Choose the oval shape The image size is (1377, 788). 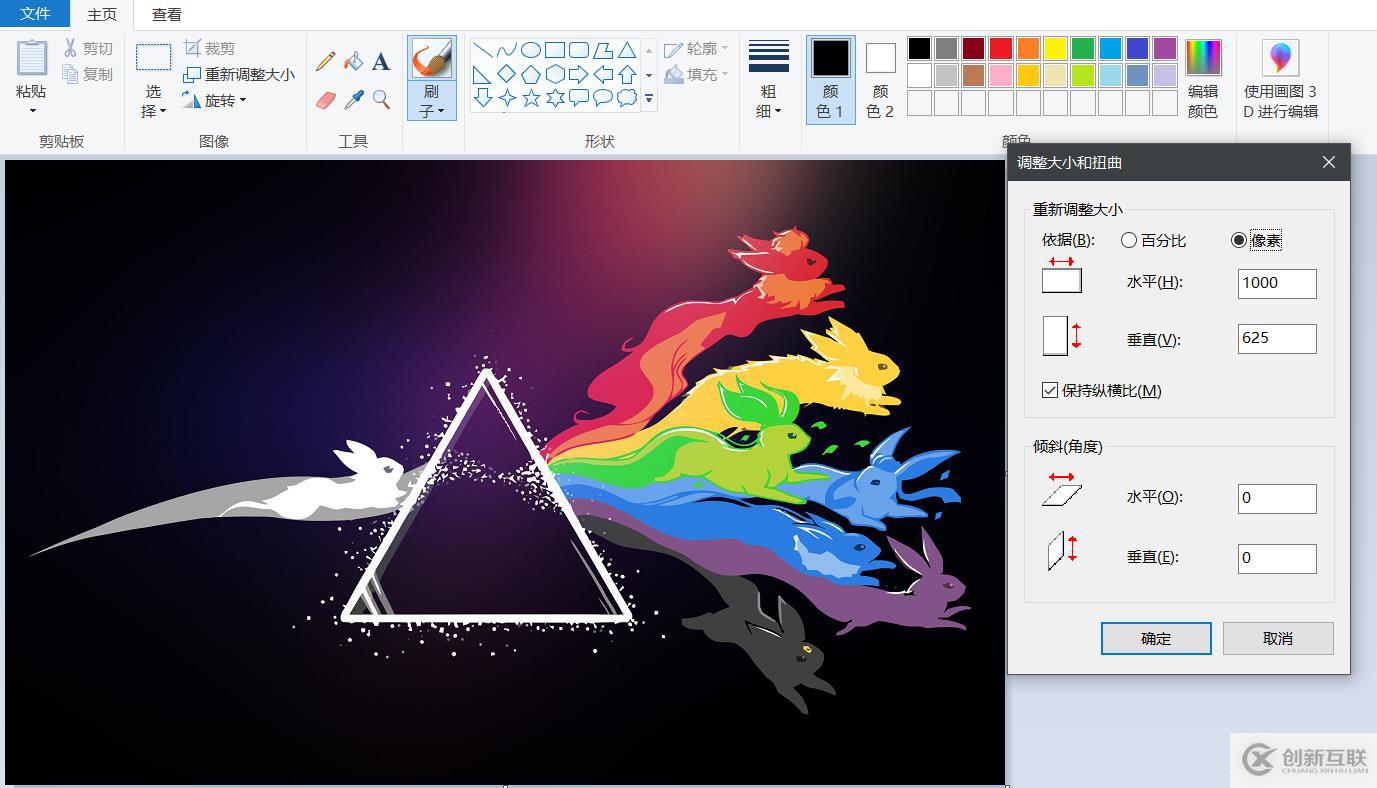tap(531, 50)
